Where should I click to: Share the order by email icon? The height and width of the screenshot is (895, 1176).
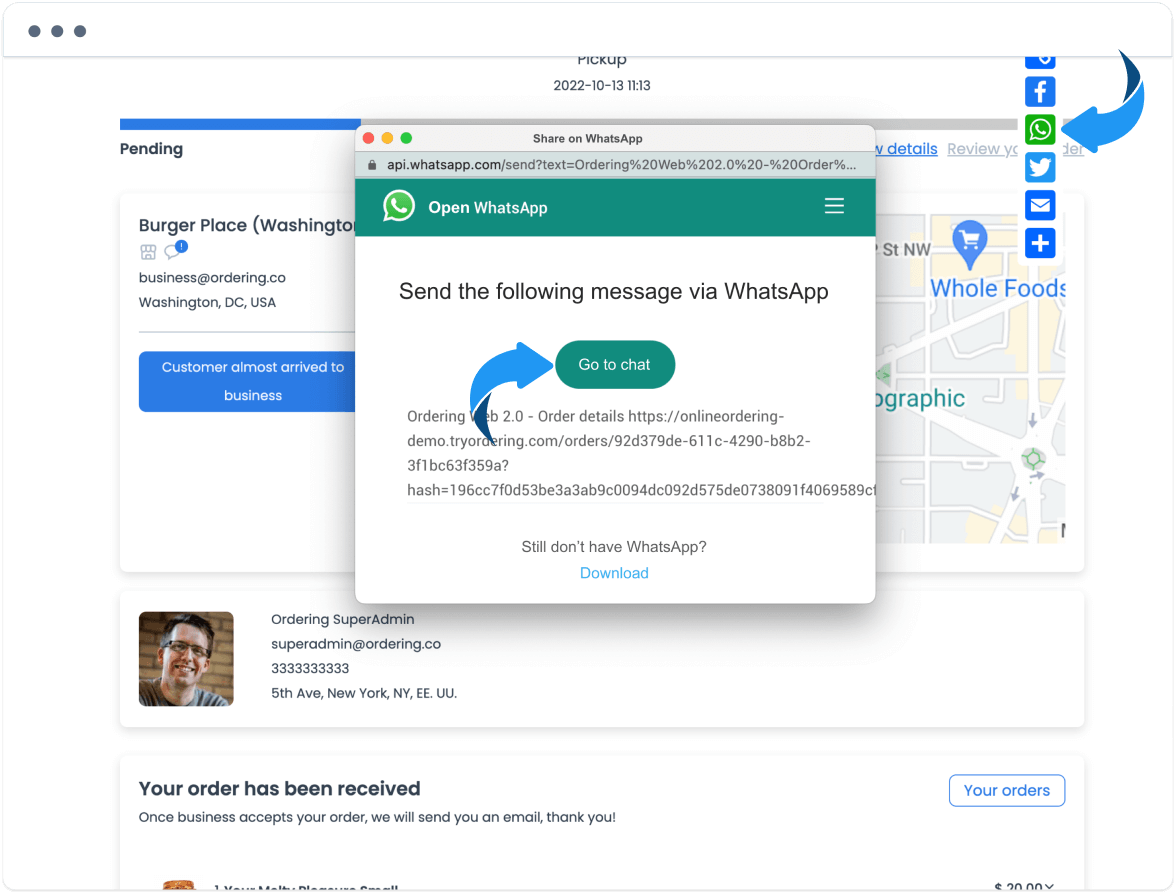click(1040, 206)
